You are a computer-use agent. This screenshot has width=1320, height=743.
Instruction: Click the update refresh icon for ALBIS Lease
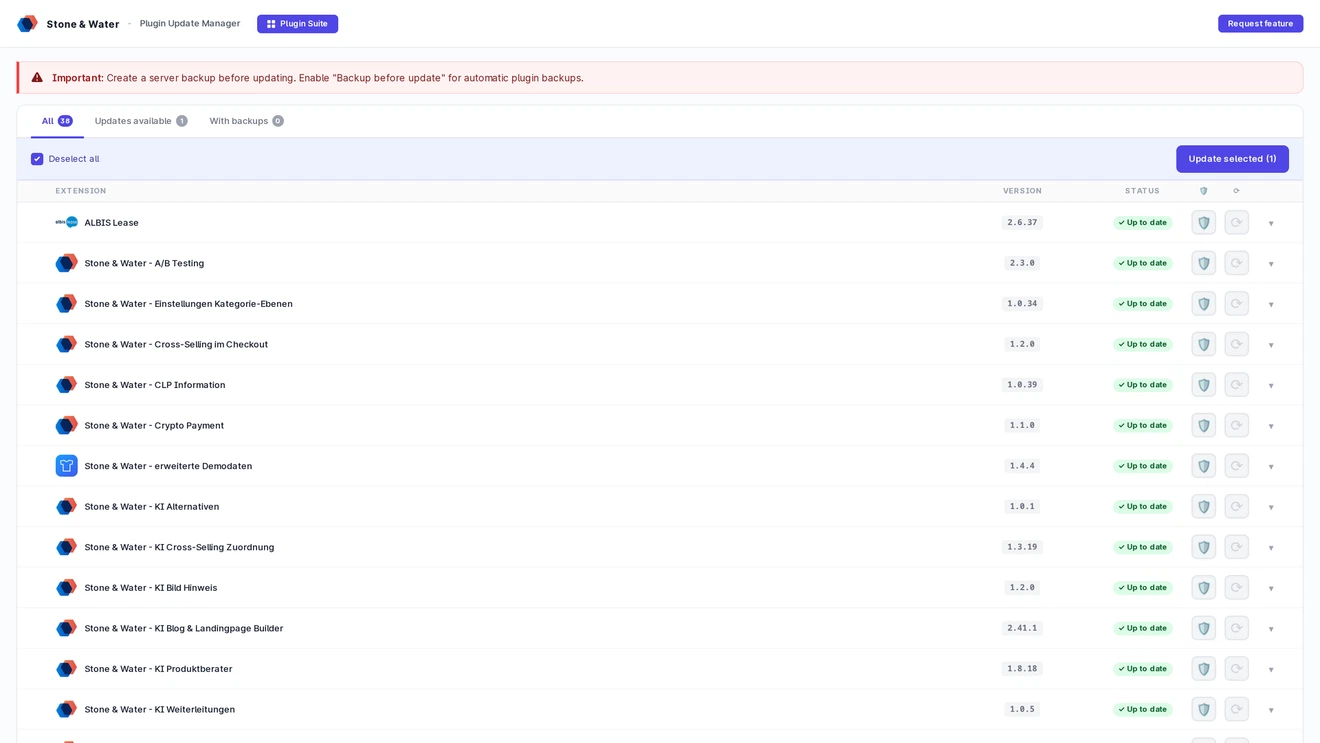click(1236, 222)
